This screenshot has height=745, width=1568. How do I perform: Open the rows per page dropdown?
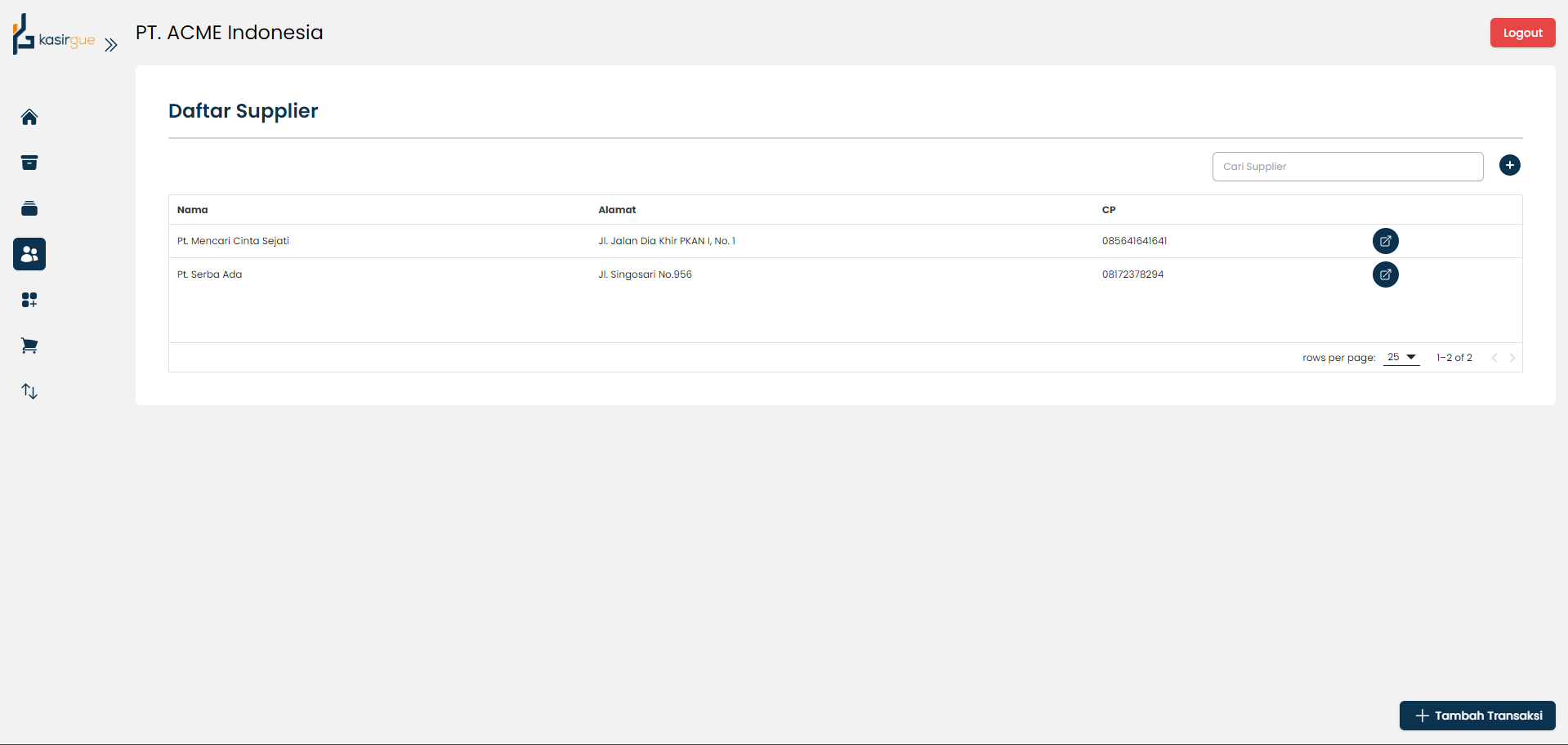pyautogui.click(x=1401, y=357)
